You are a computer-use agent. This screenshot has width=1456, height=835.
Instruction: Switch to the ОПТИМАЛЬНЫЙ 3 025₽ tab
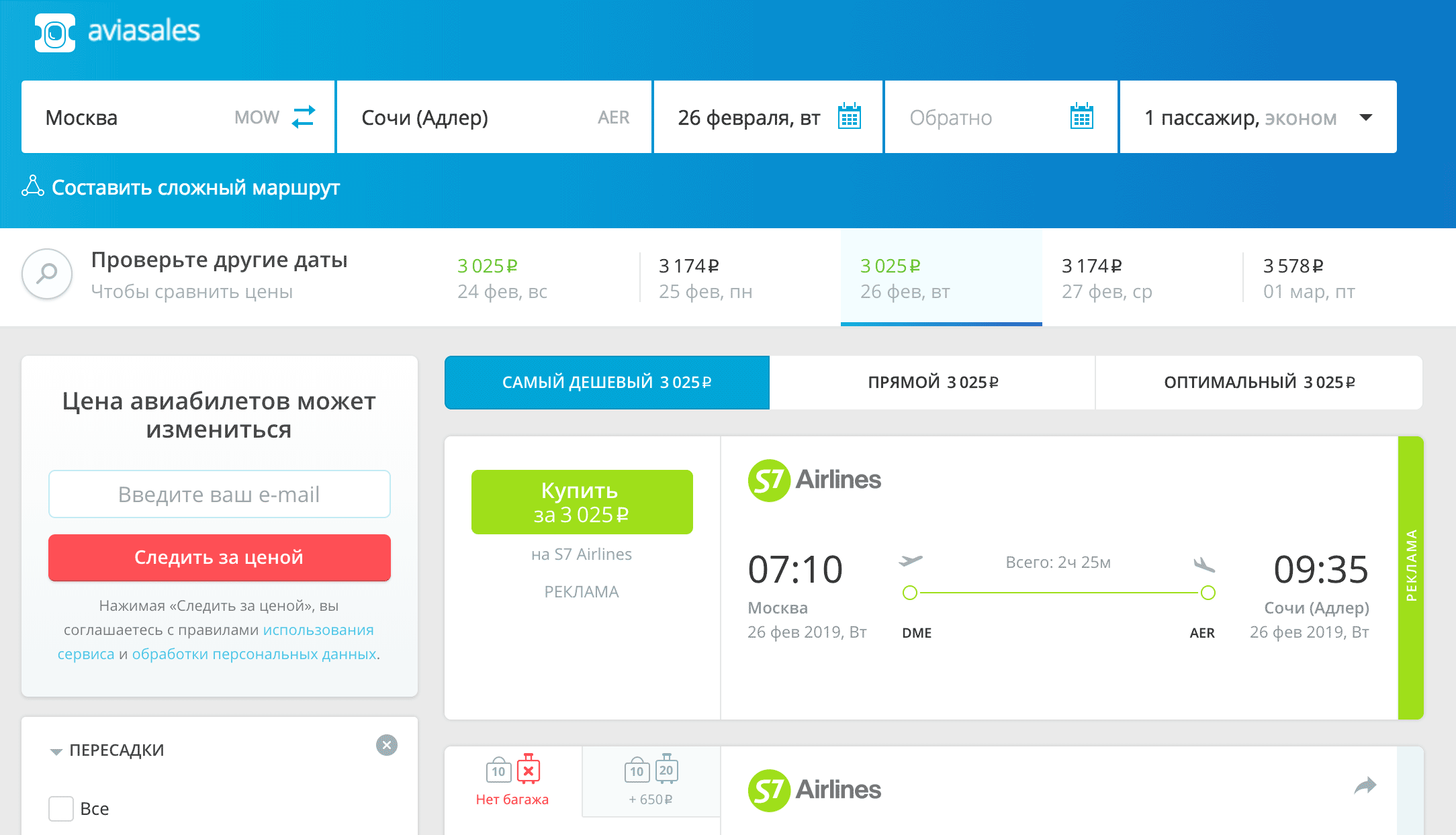1259,383
